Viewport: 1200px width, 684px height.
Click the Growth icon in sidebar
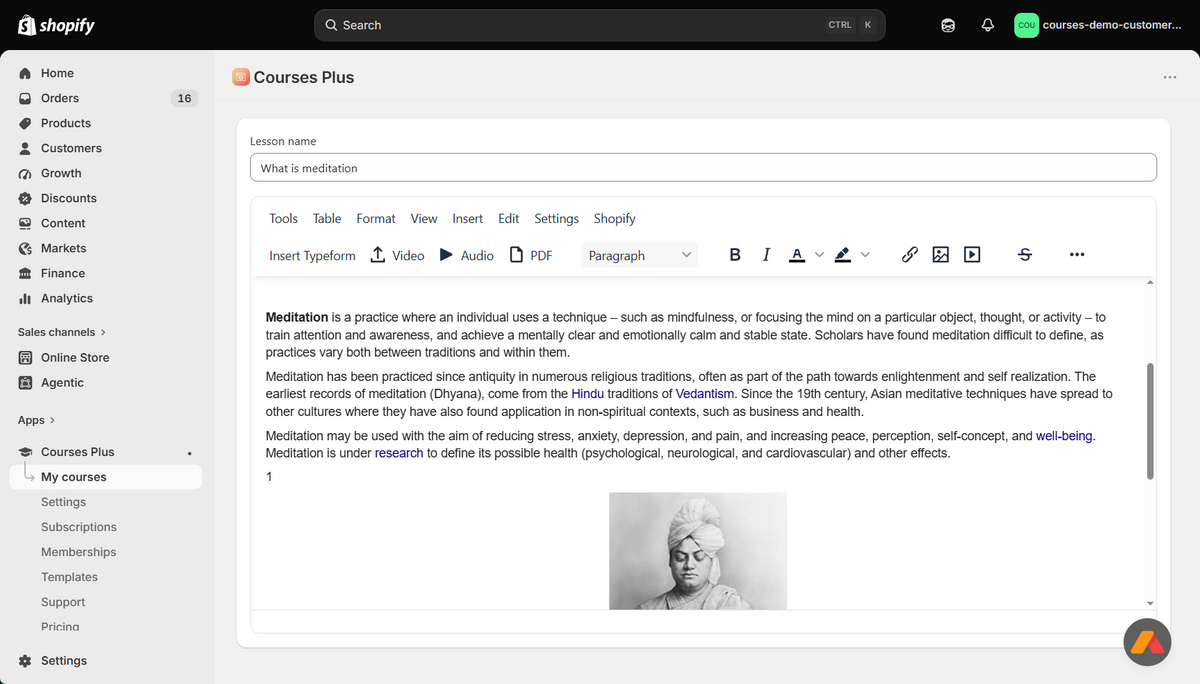[x=25, y=173]
